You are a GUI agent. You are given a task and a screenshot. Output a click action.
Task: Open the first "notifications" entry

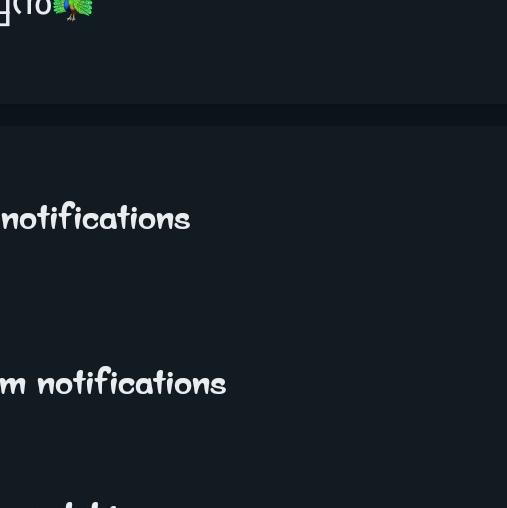coord(96,216)
